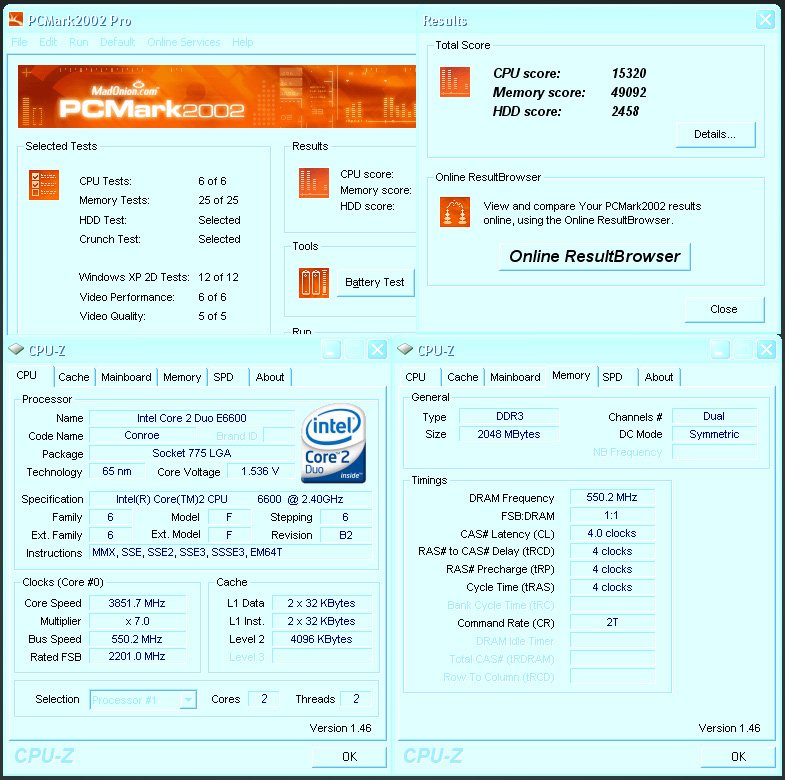Open the Default menu

[118, 42]
